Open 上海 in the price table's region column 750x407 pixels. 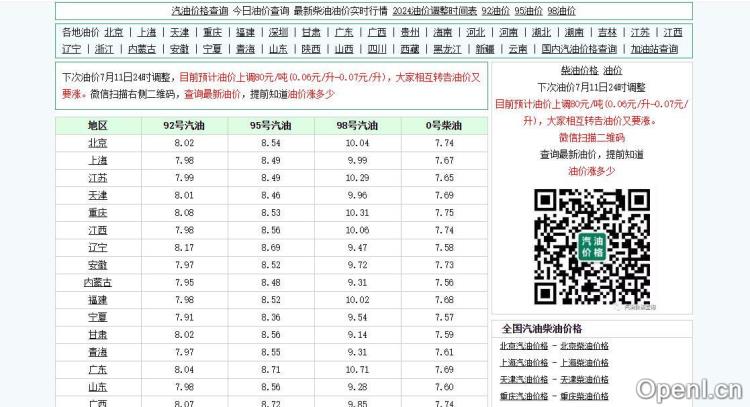(x=98, y=161)
